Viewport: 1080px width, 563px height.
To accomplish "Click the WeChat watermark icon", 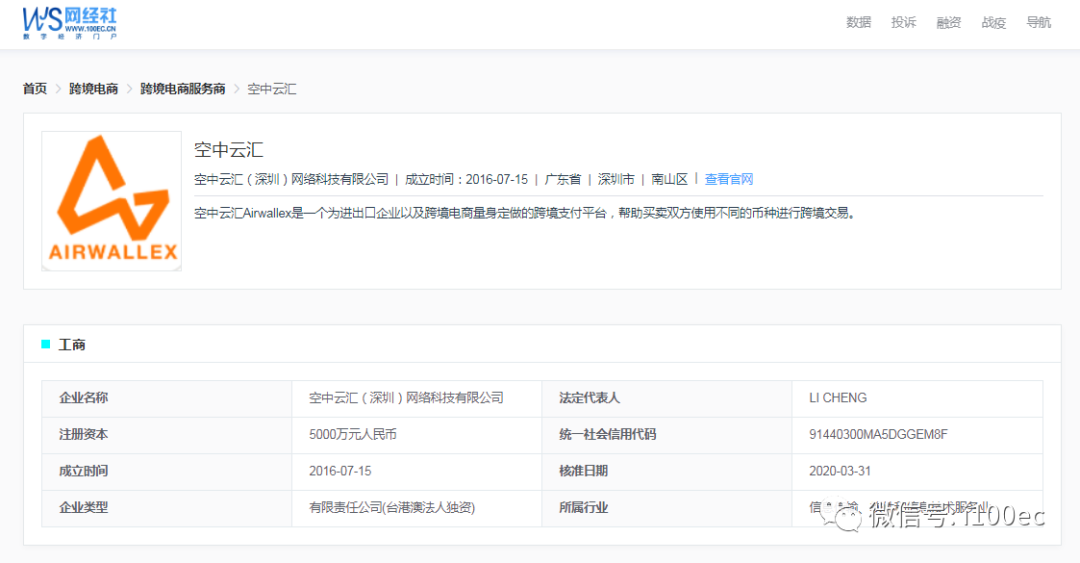I will point(849,515).
